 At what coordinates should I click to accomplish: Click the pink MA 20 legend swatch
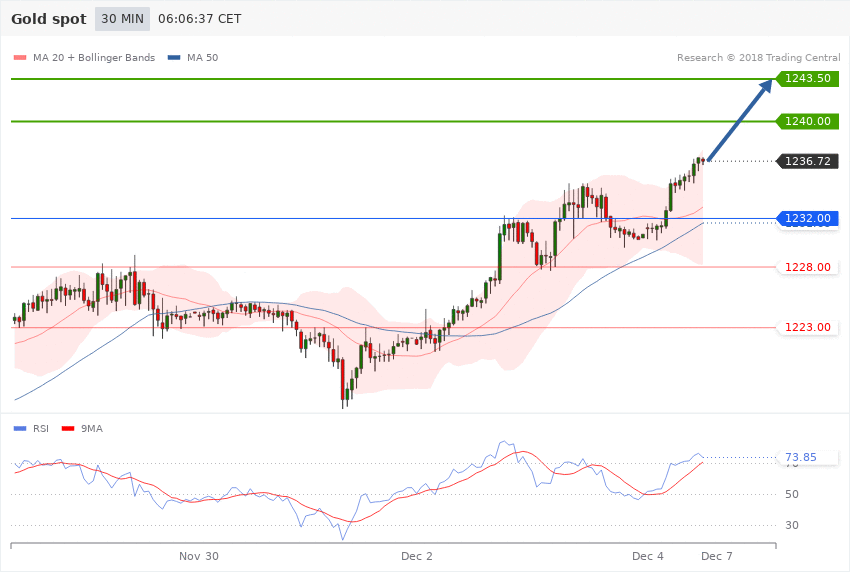[x=20, y=57]
